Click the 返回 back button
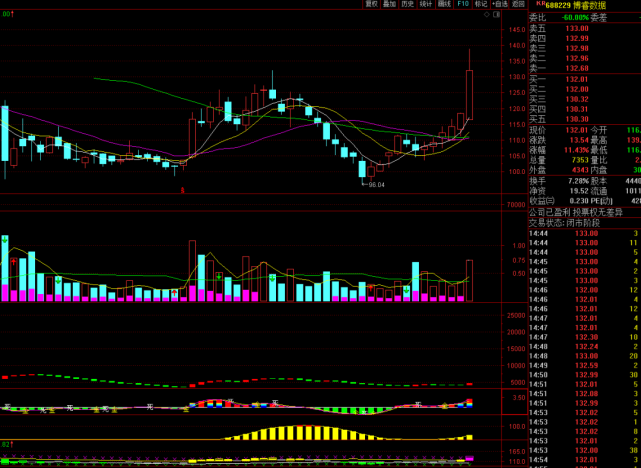The width and height of the screenshot is (641, 468). click(x=518, y=4)
